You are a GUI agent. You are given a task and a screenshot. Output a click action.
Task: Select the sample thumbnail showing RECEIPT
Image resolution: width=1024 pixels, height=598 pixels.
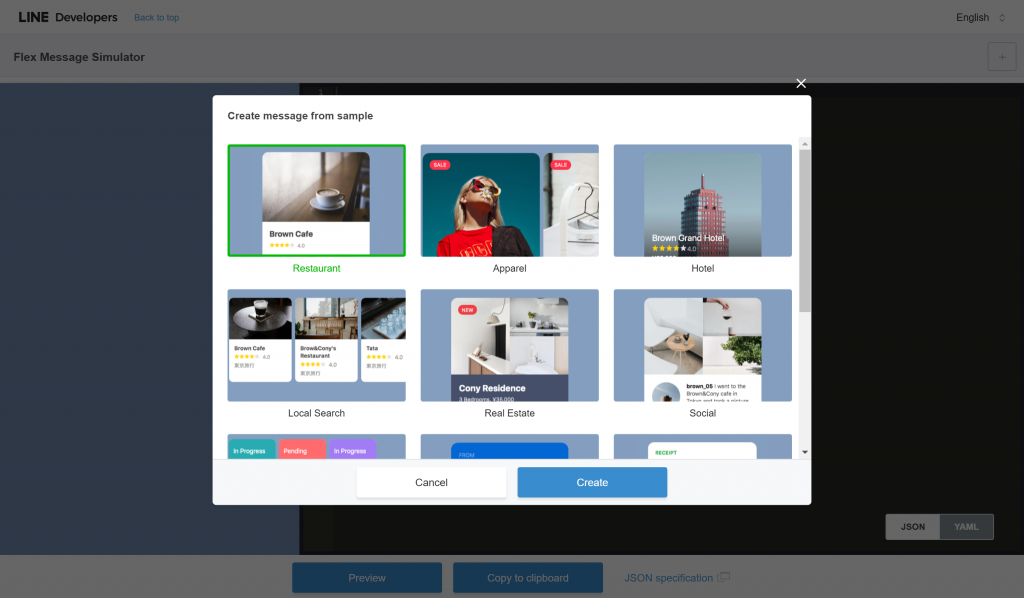[x=703, y=447]
